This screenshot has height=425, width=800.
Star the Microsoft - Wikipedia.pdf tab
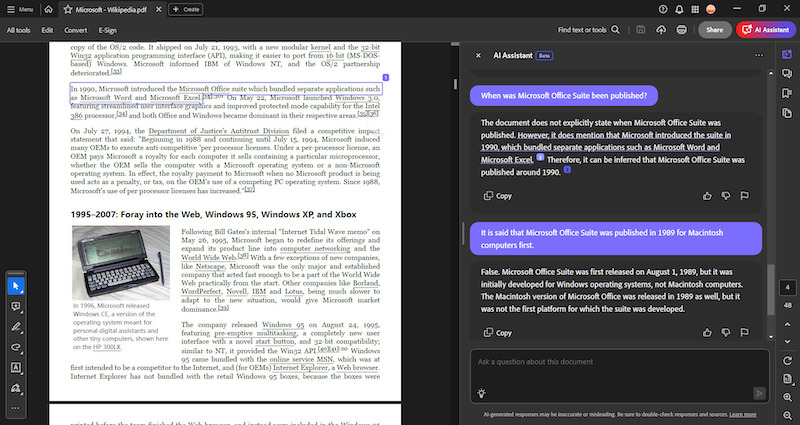[x=67, y=9]
